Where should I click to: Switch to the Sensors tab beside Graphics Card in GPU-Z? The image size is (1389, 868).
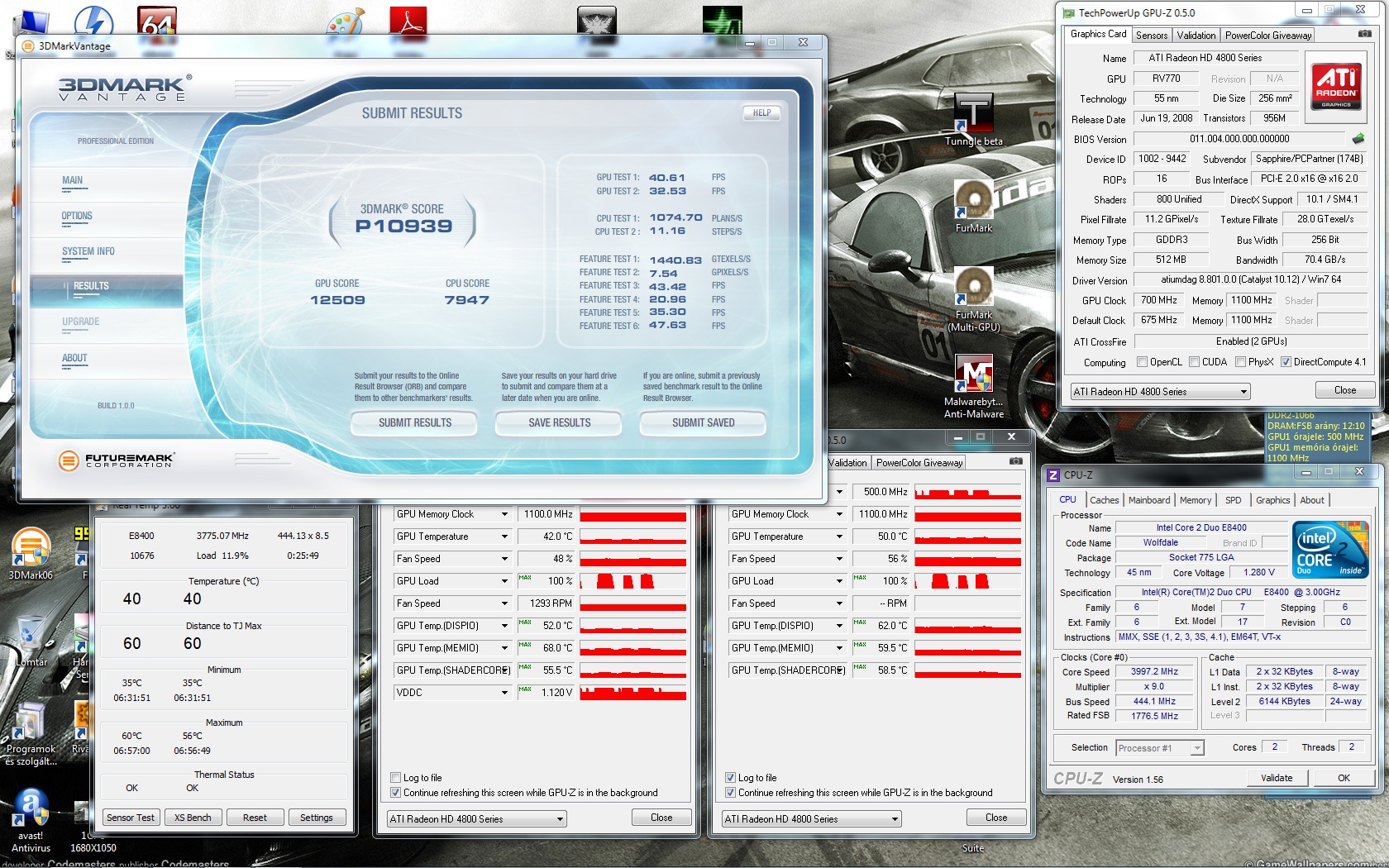click(x=1152, y=36)
